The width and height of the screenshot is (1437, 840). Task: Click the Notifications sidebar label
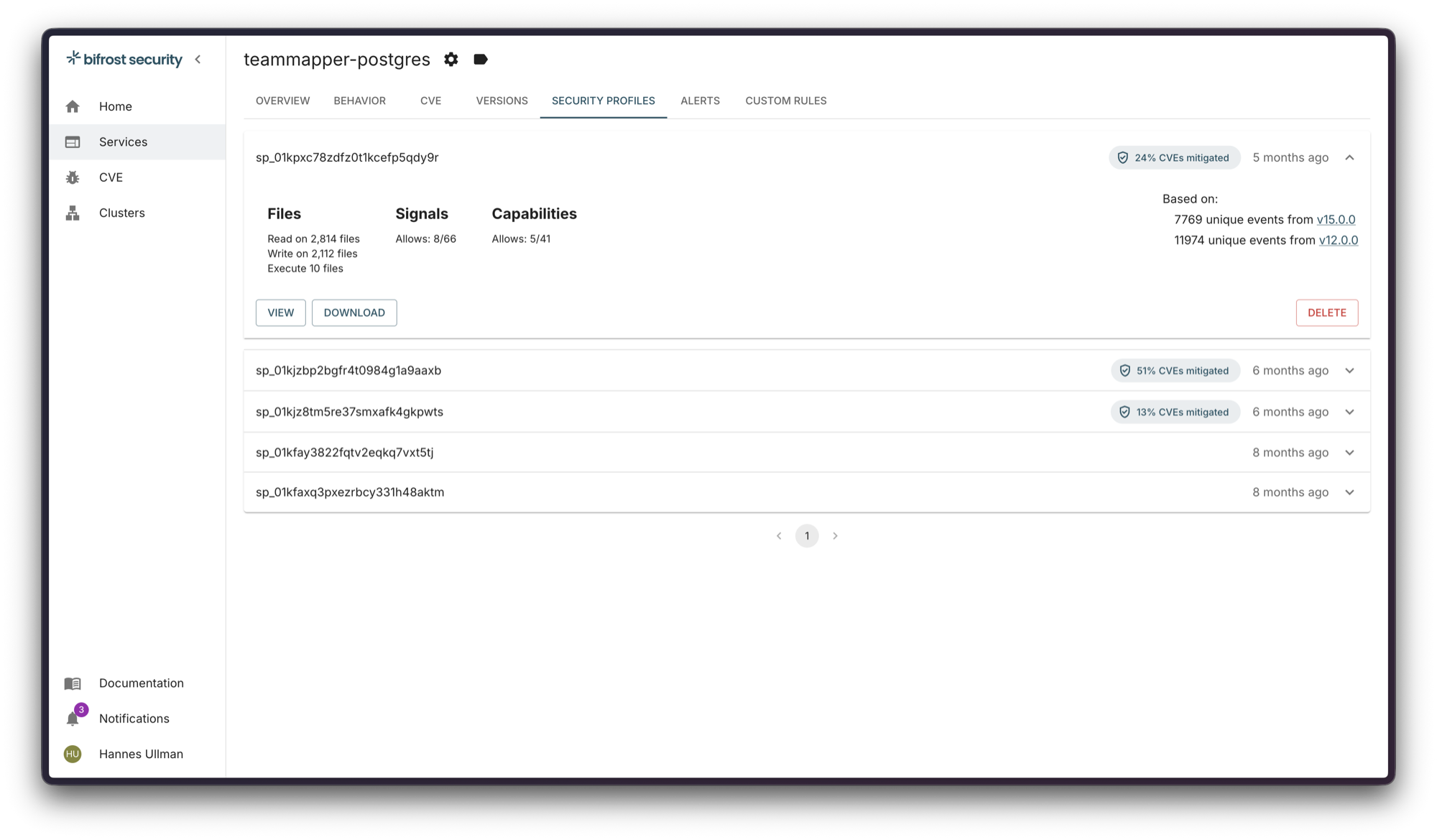pos(134,719)
